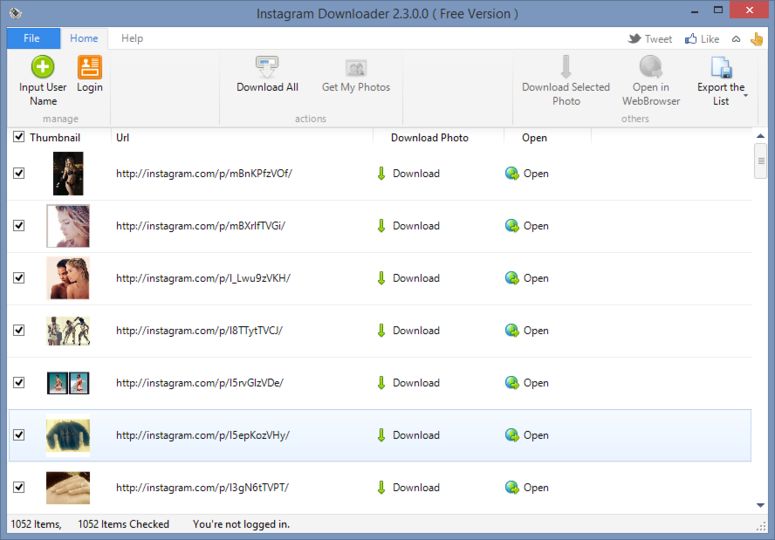The image size is (775, 540).
Task: Click thumbnail of mBnKPfzVOf photo
Action: (x=68, y=173)
